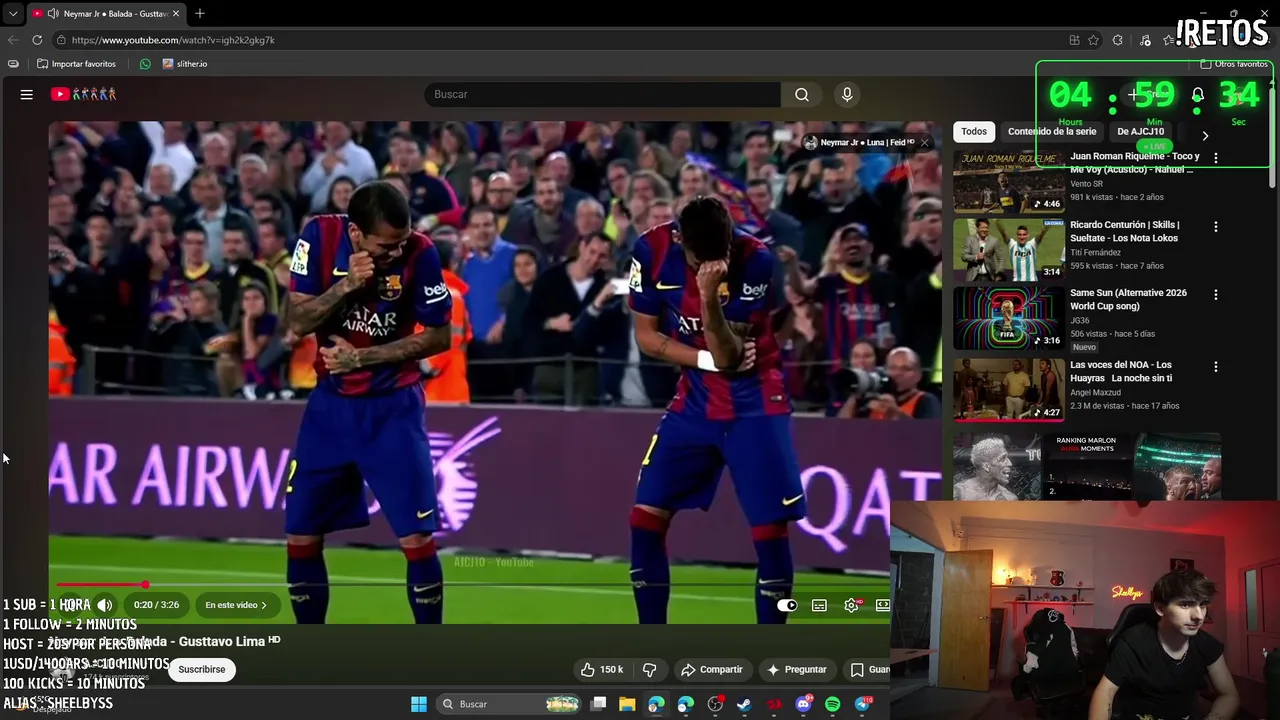The width and height of the screenshot is (1280, 720).
Task: Open the YouTube hamburger guide menu
Action: 27,94
